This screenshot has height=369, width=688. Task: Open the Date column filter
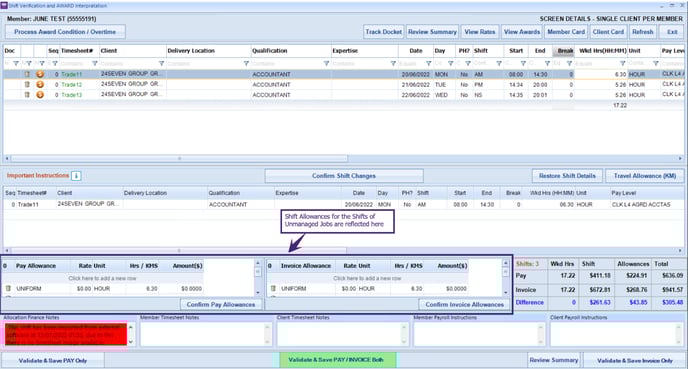coord(428,64)
